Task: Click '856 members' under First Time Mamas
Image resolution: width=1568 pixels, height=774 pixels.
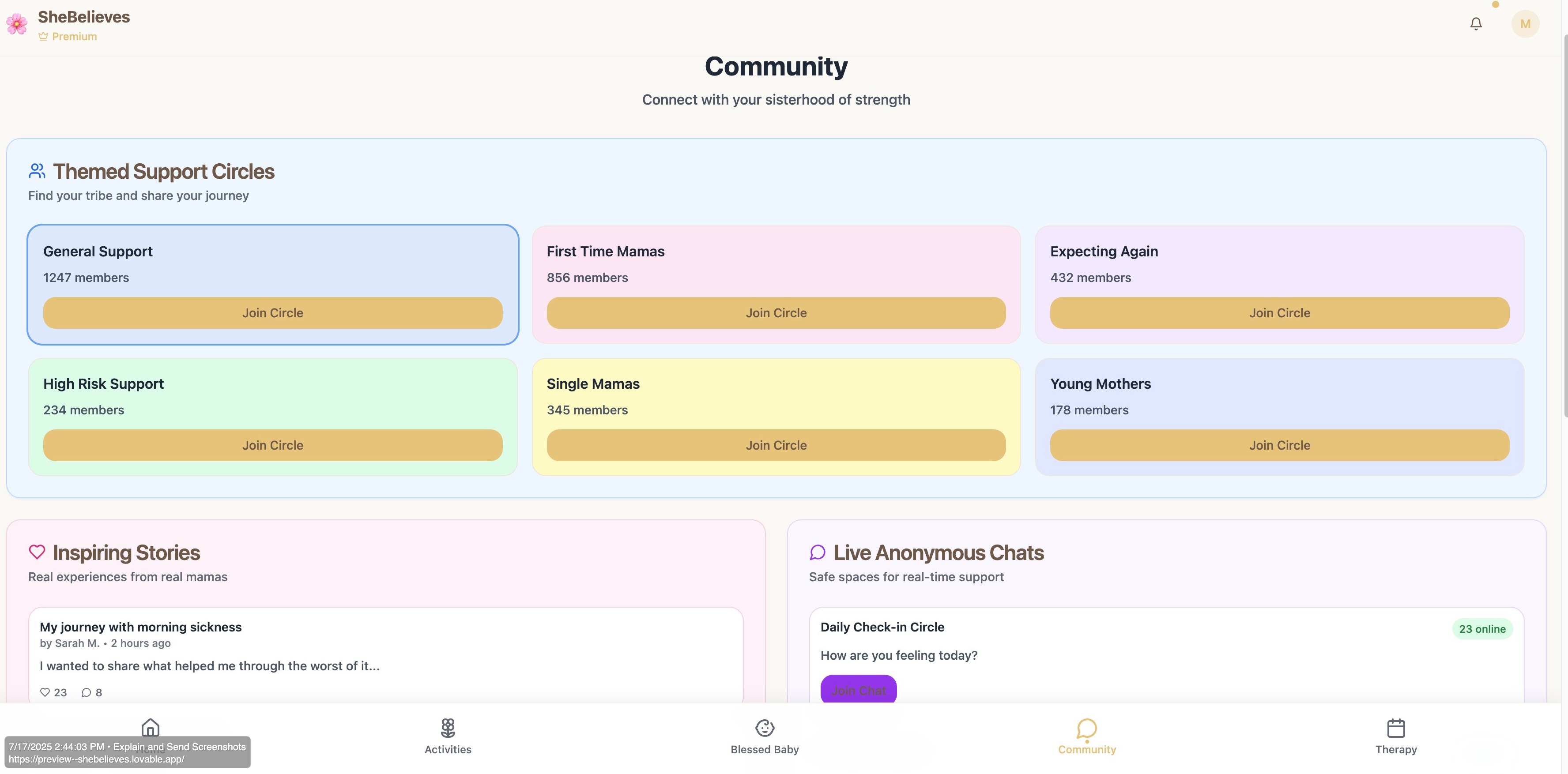Action: click(x=587, y=278)
